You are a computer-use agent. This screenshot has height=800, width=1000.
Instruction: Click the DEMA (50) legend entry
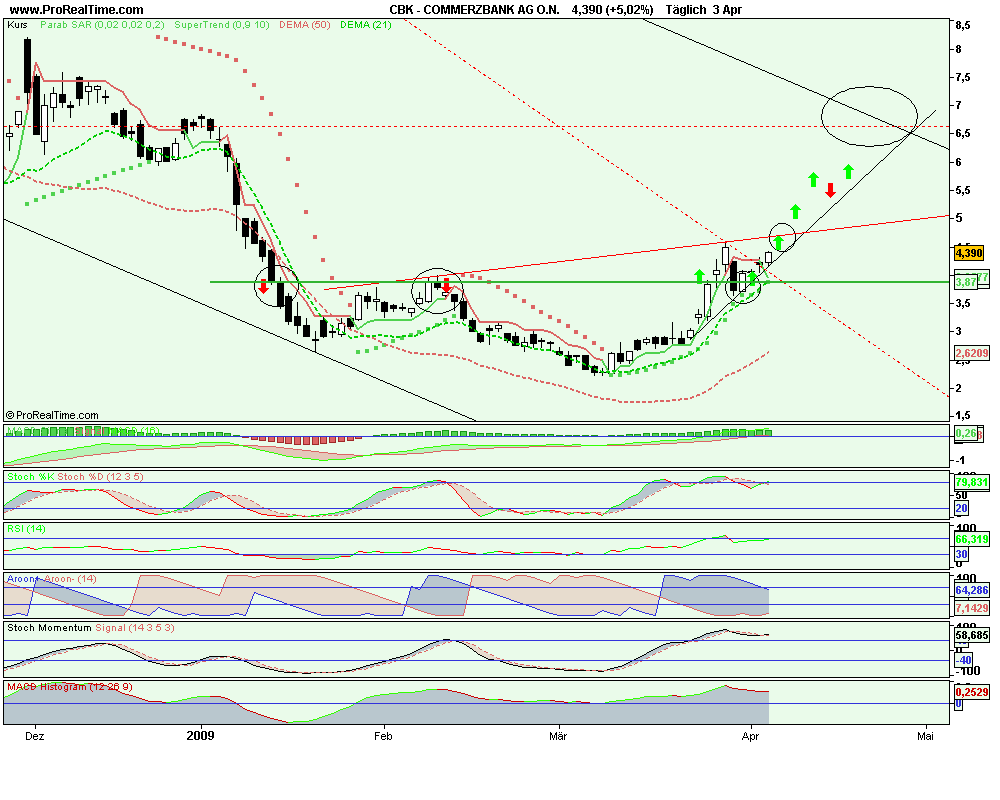click(x=304, y=25)
